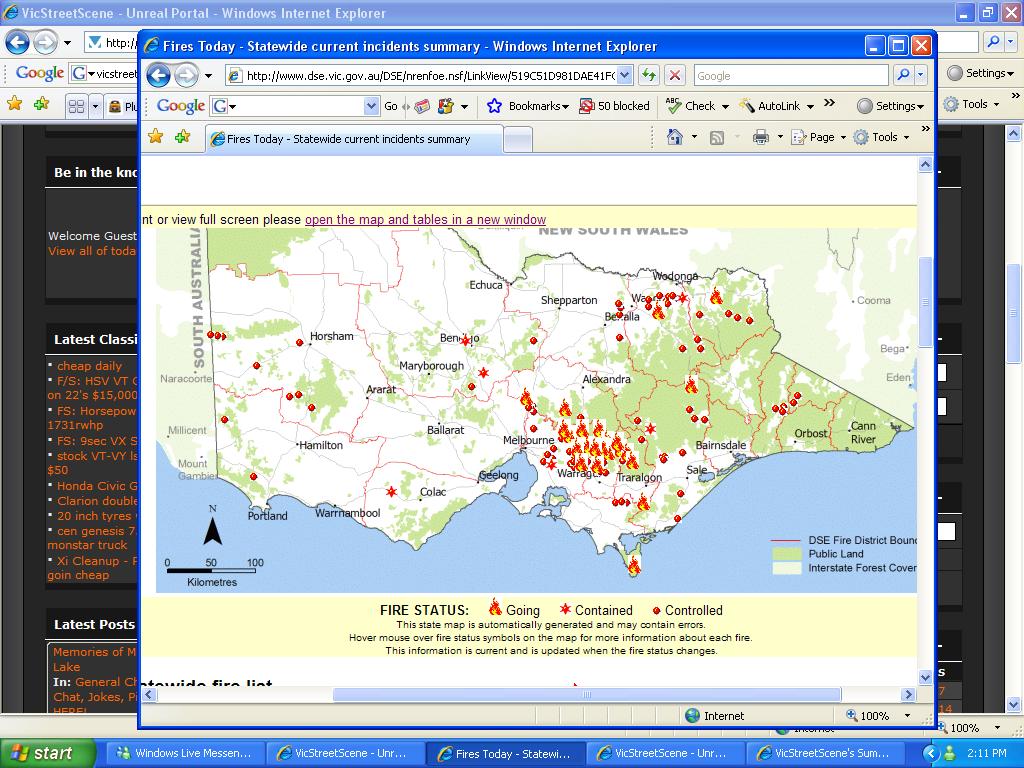Viewport: 1024px width, 768px height.
Task: Click the going fire symbol near Wilsons Promontory
Action: tap(633, 566)
